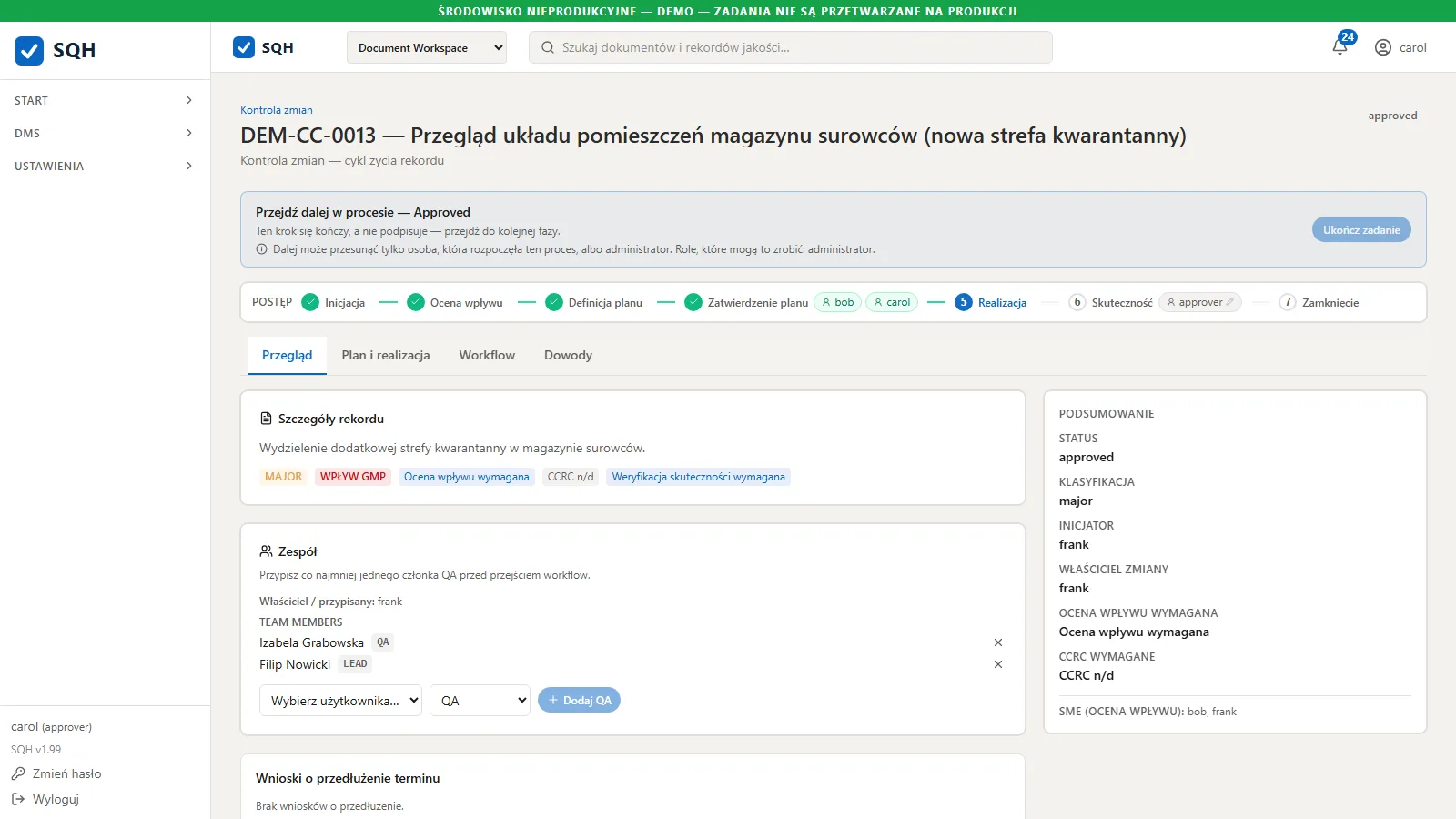Open the QA role dropdown
This screenshot has width=1456, height=819.
tap(480, 701)
